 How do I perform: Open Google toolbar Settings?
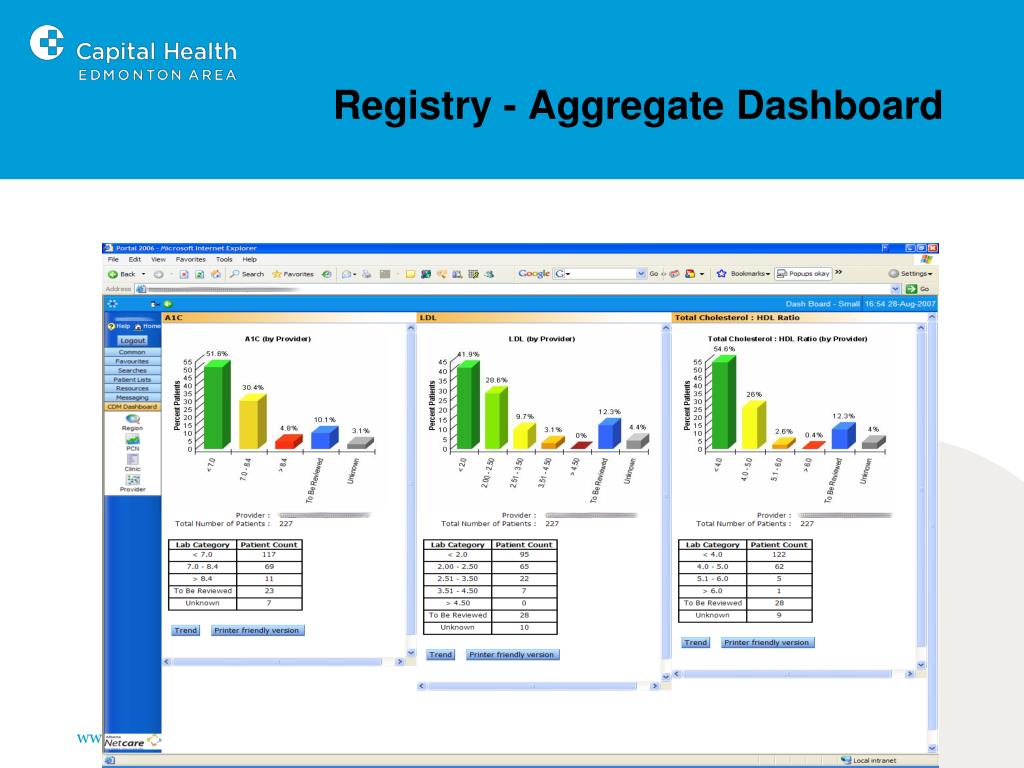(x=910, y=274)
